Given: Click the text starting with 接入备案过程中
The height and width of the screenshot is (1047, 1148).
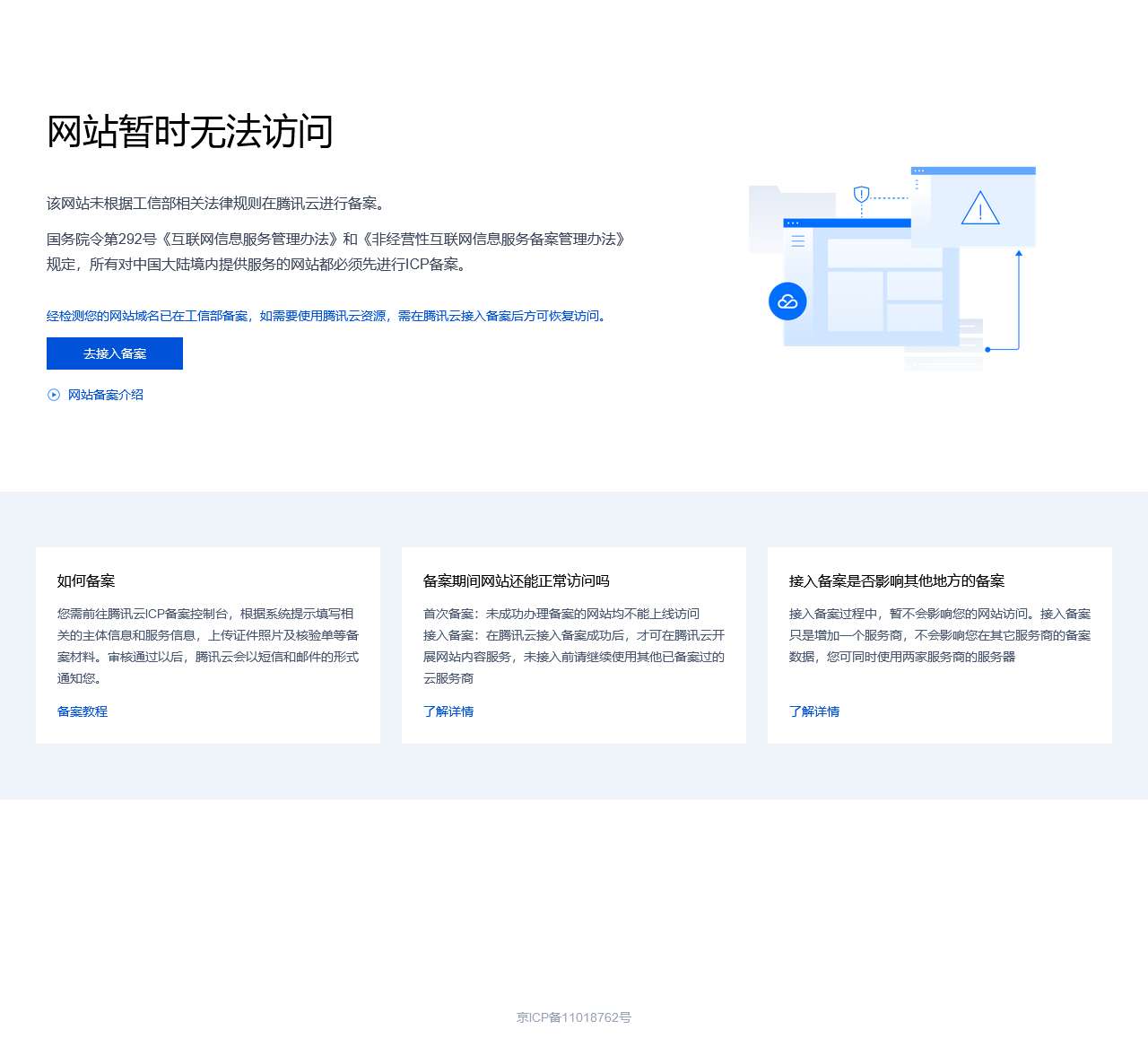Looking at the screenshot, I should pos(940,635).
